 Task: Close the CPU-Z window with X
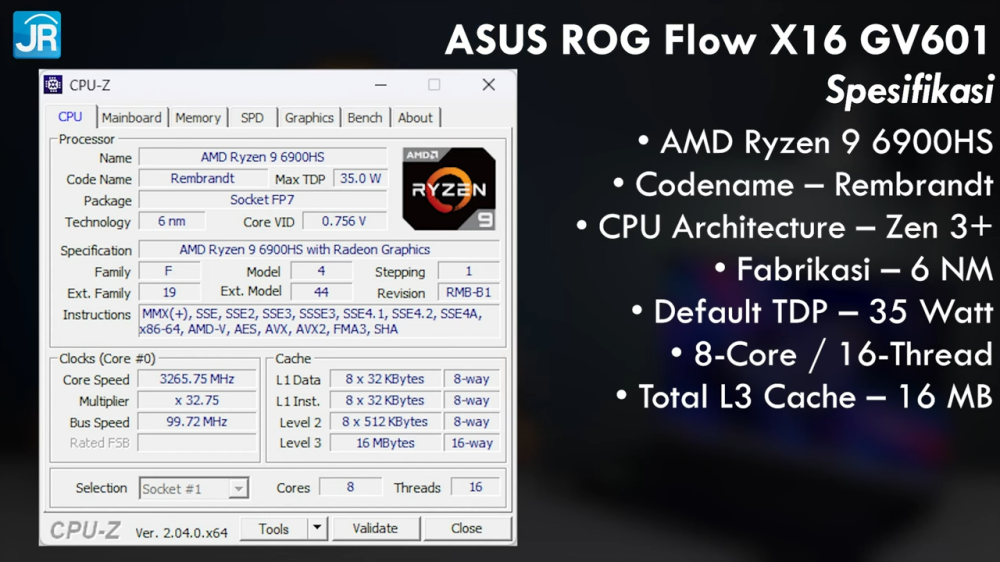coord(489,85)
